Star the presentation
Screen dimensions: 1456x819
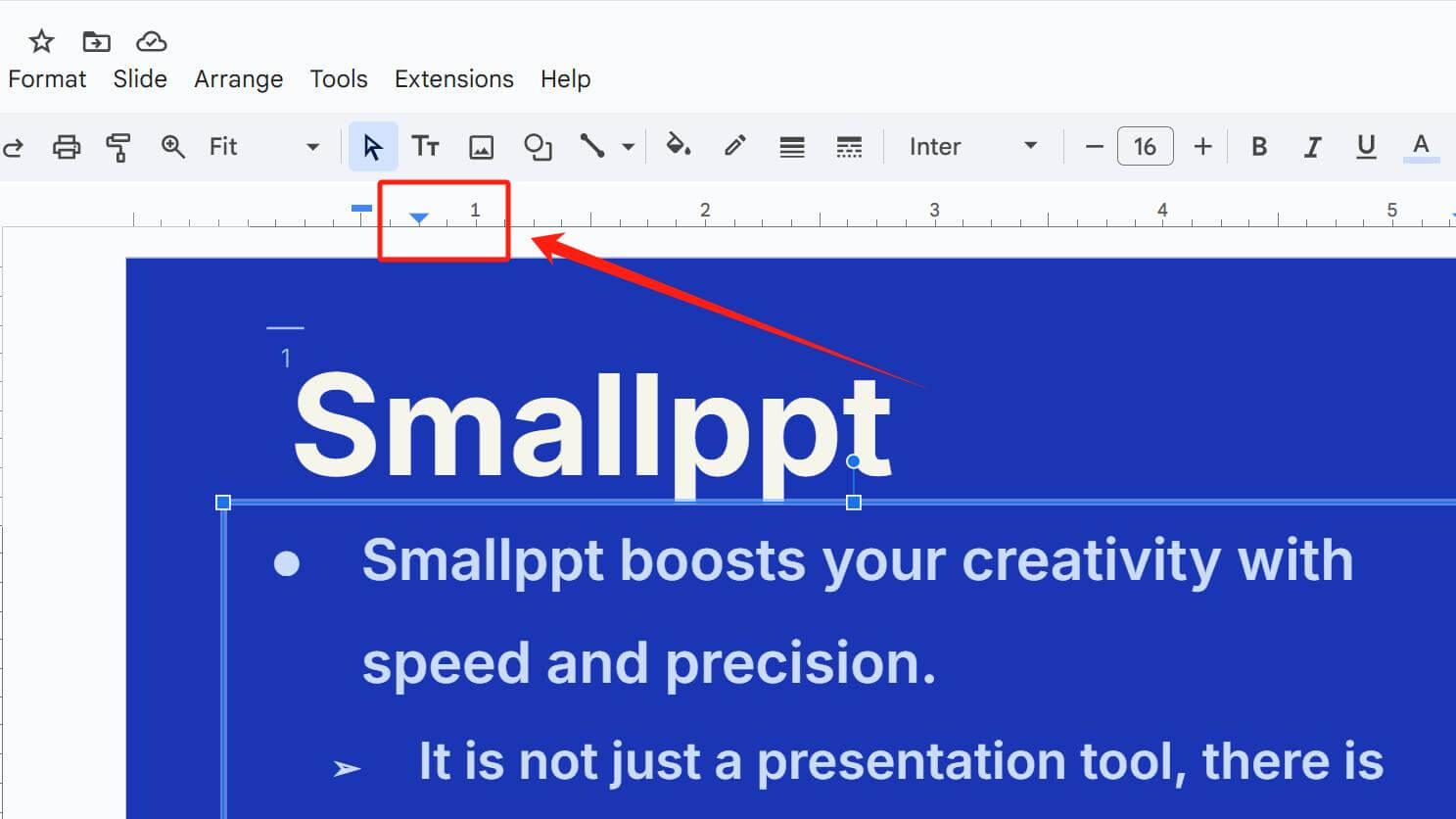(41, 41)
